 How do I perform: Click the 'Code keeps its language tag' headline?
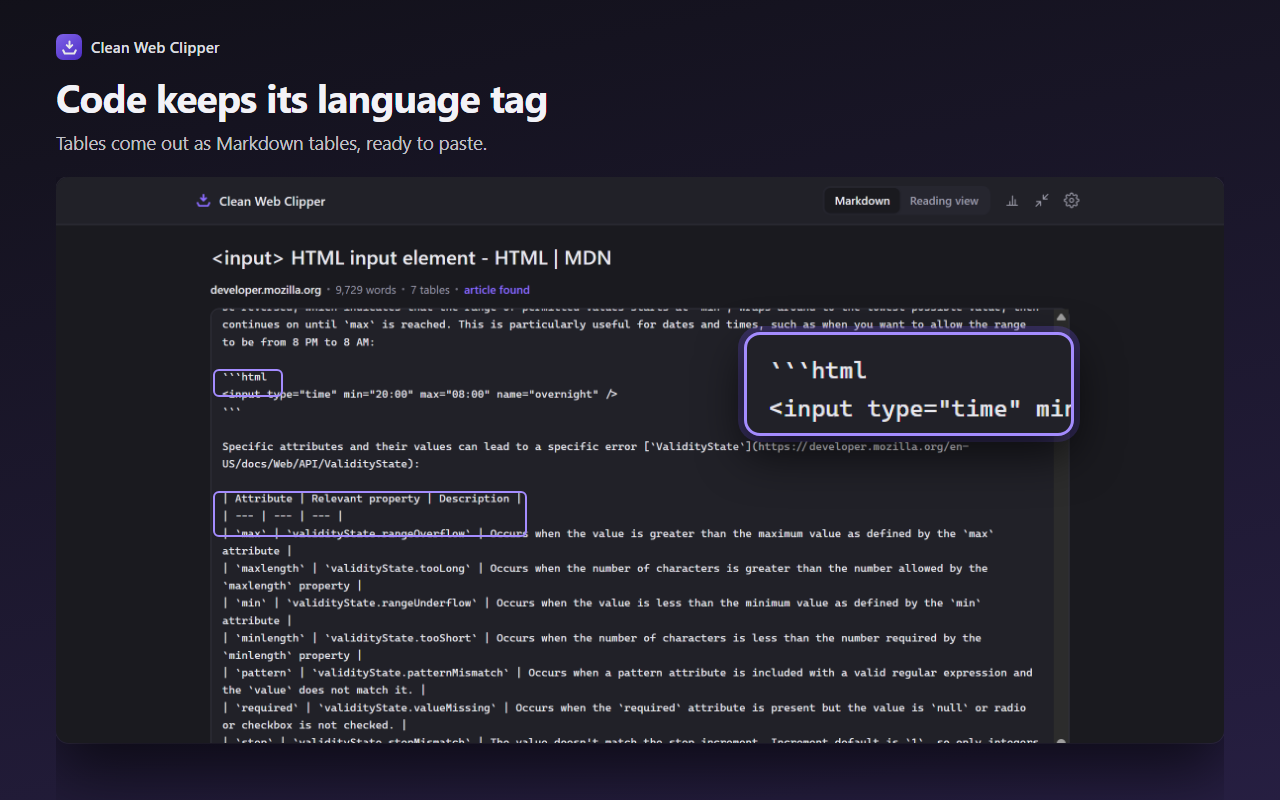[x=301, y=100]
